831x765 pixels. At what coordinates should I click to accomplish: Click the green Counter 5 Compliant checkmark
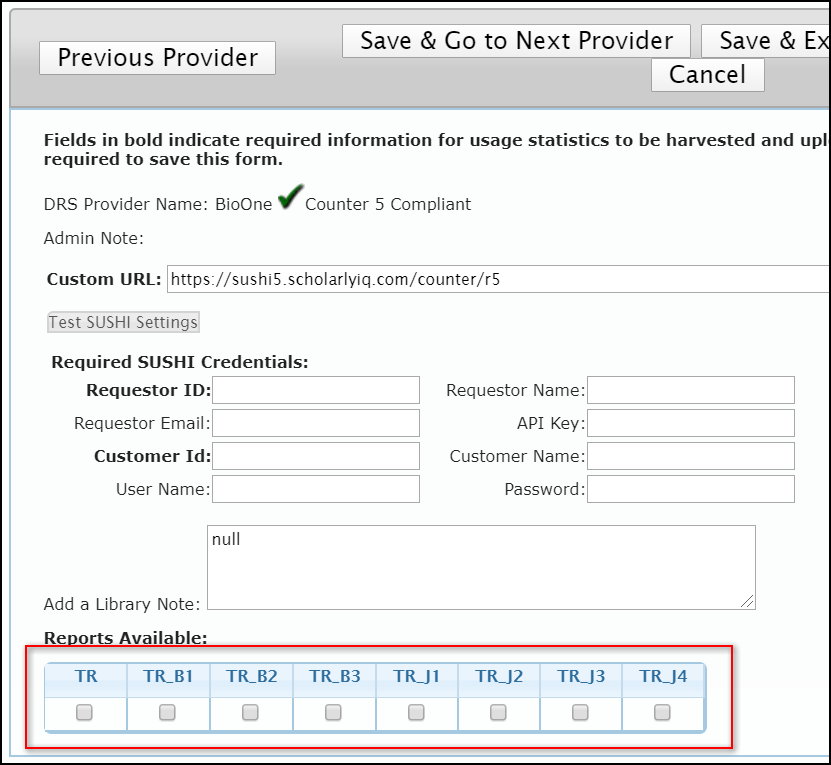290,199
